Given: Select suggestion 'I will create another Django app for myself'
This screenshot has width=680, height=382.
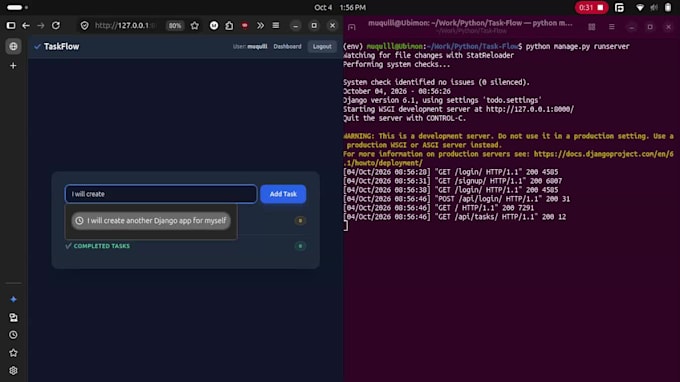Looking at the screenshot, I should (x=151, y=221).
